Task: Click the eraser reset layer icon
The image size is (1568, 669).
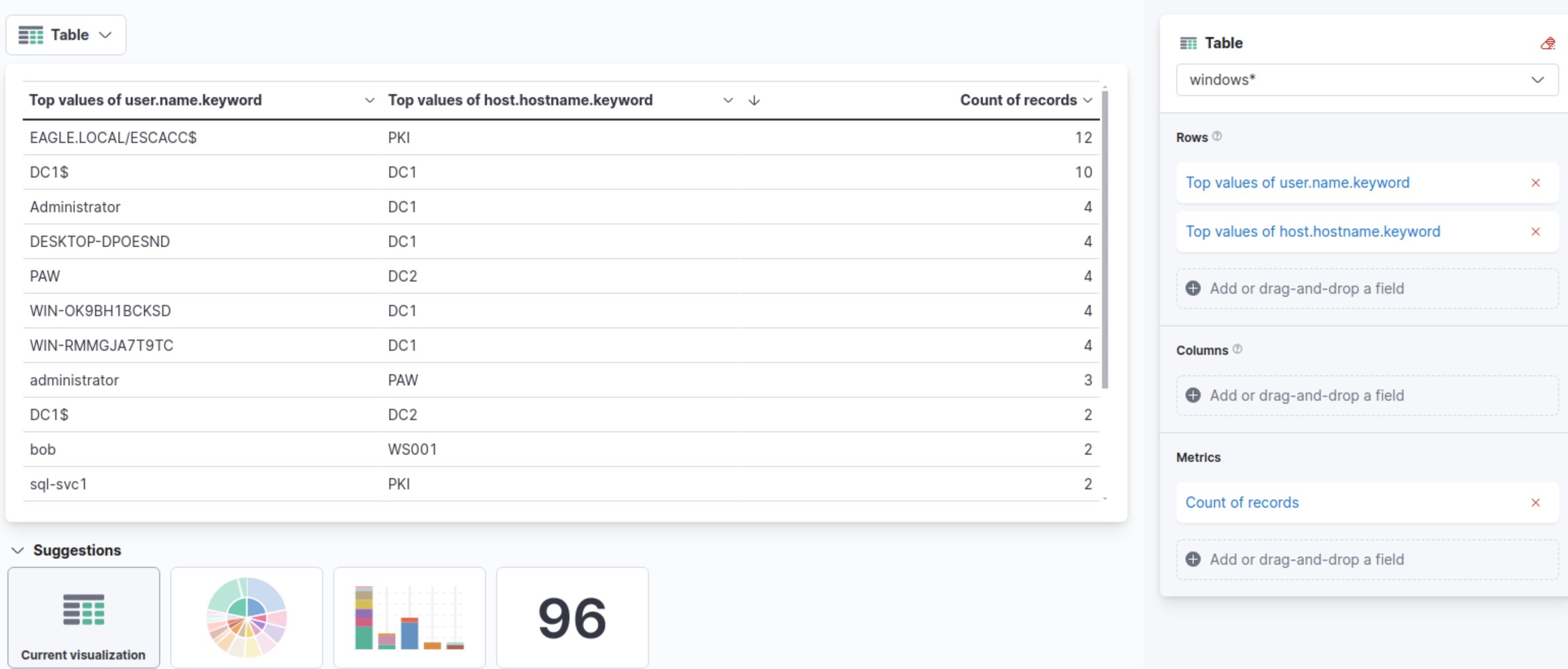Action: coord(1548,43)
